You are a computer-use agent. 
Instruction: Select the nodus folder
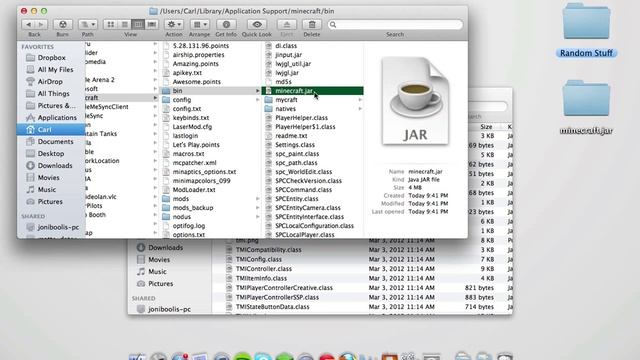pos(181,217)
